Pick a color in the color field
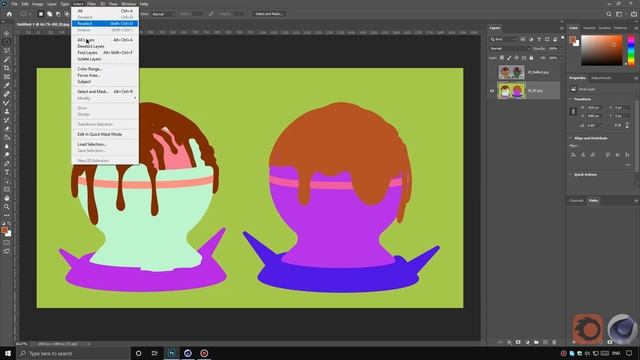The width and height of the screenshot is (640, 360). click(602, 50)
